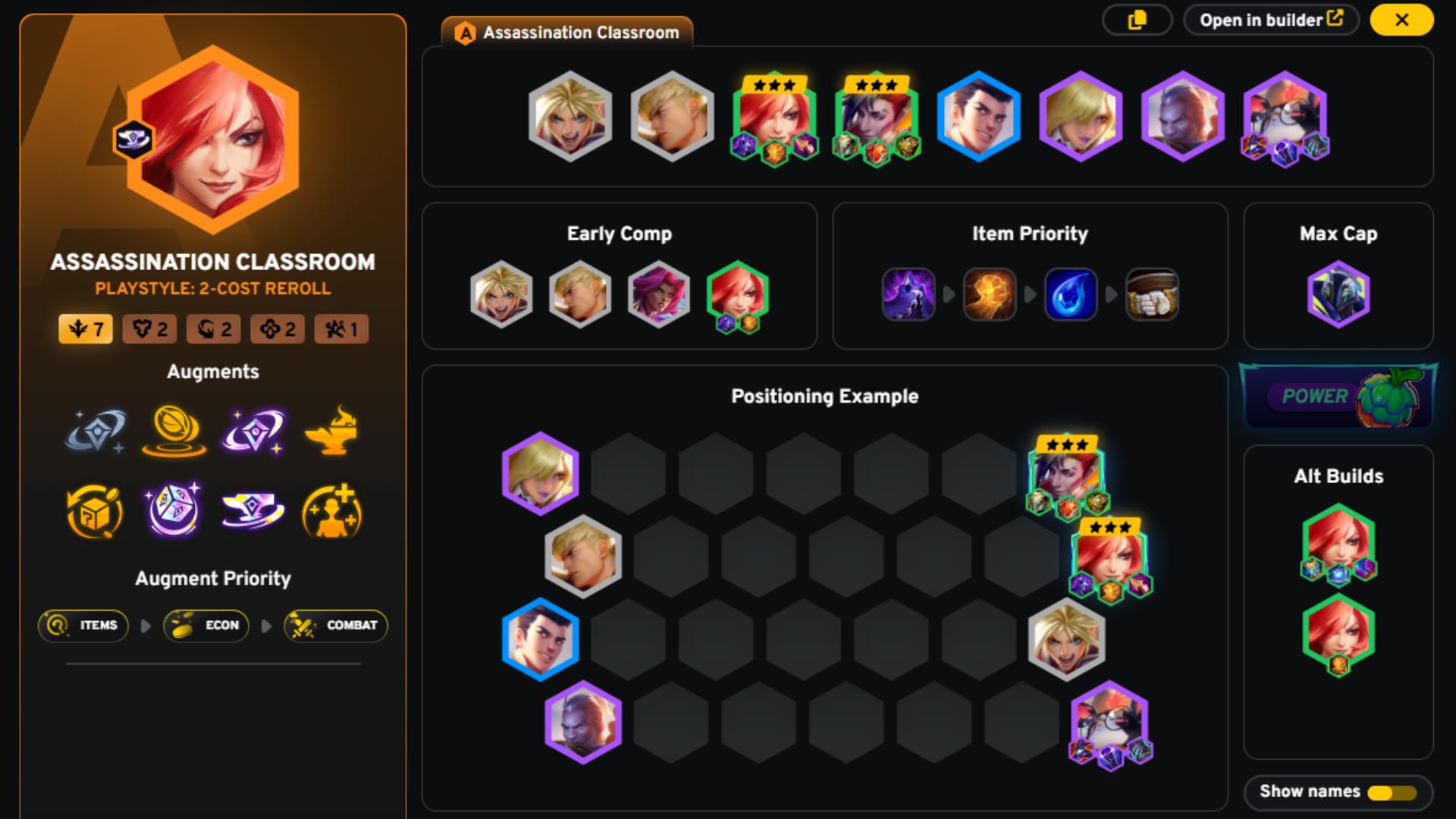1456x819 pixels.
Task: Open in builder button
Action: click(1271, 20)
